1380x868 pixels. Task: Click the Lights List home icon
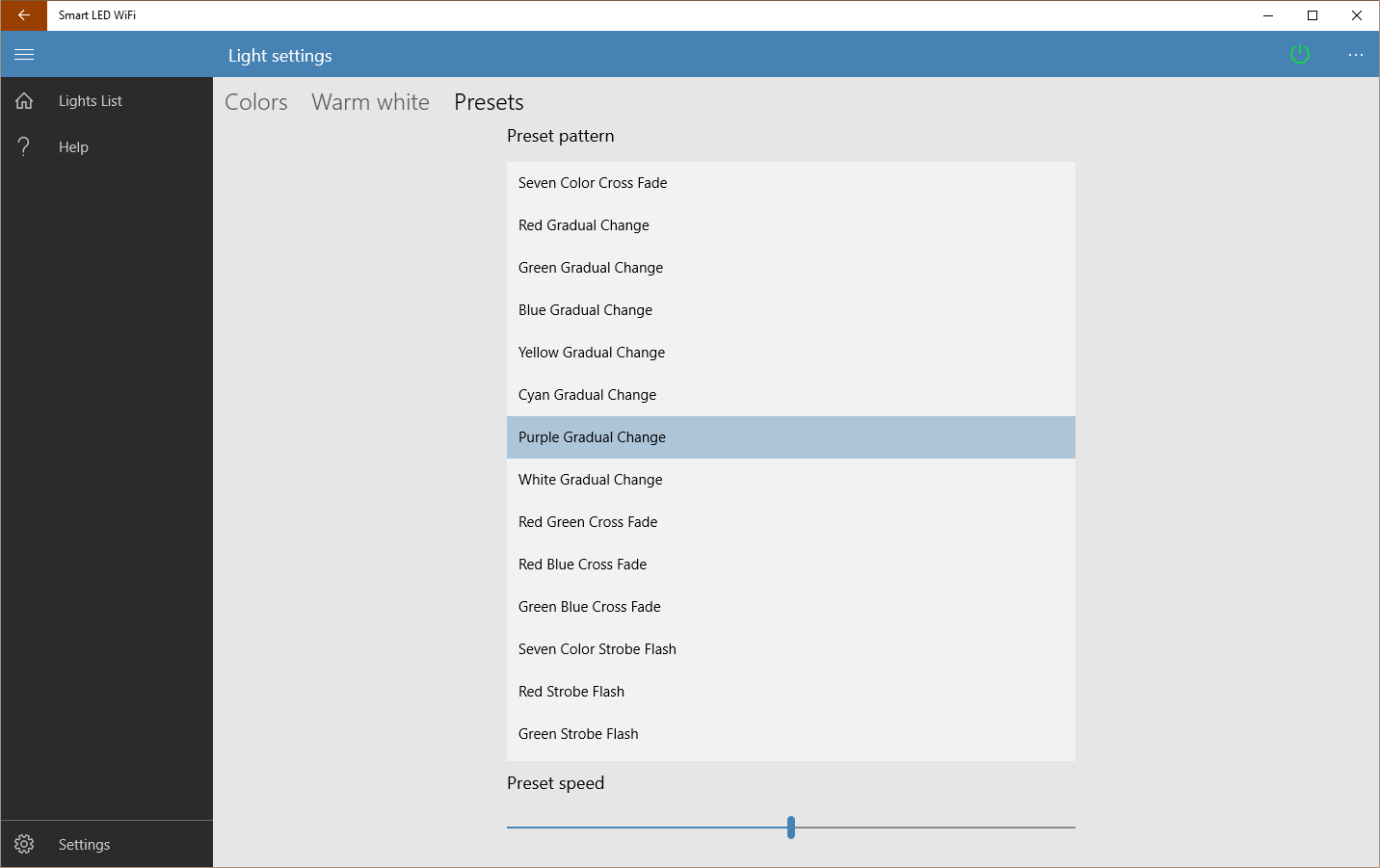24,101
